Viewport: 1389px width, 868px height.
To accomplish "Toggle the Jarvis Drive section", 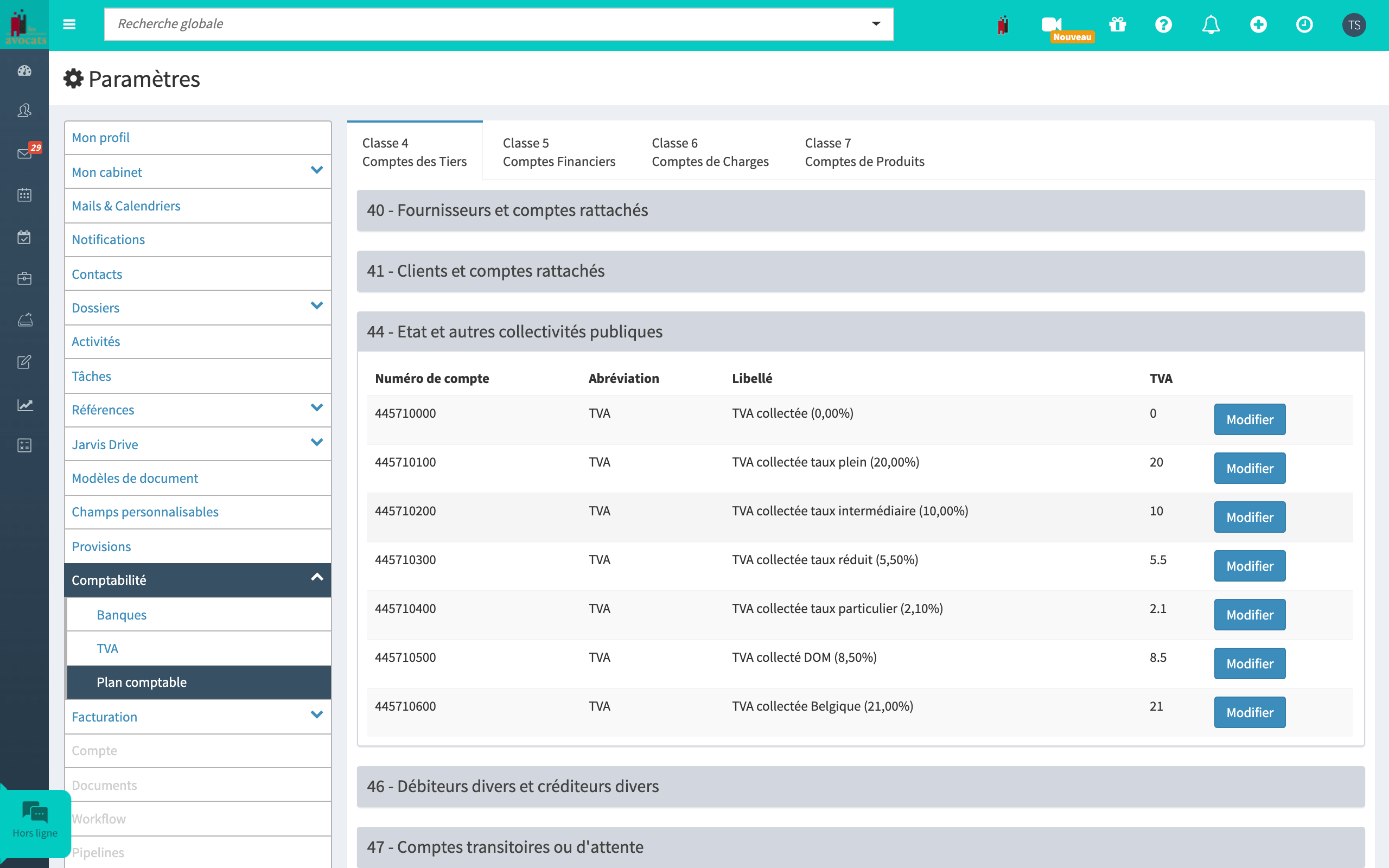I will click(x=317, y=443).
